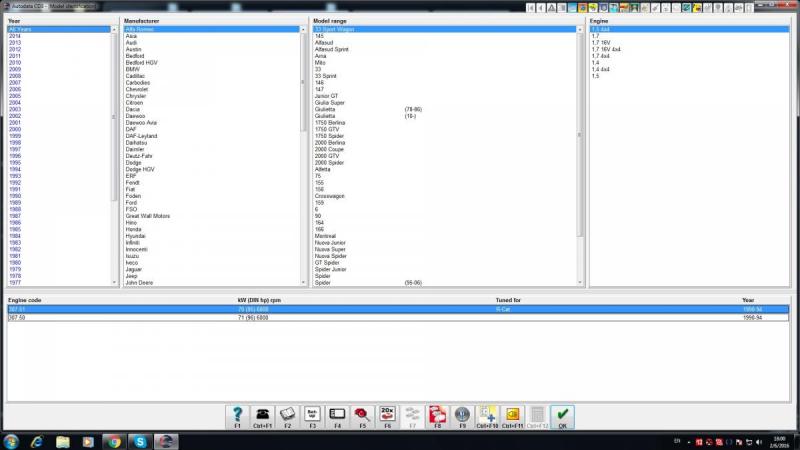This screenshot has height=450, width=800.
Task: Select Hyundai in Manufacturer list
Action: [135, 236]
